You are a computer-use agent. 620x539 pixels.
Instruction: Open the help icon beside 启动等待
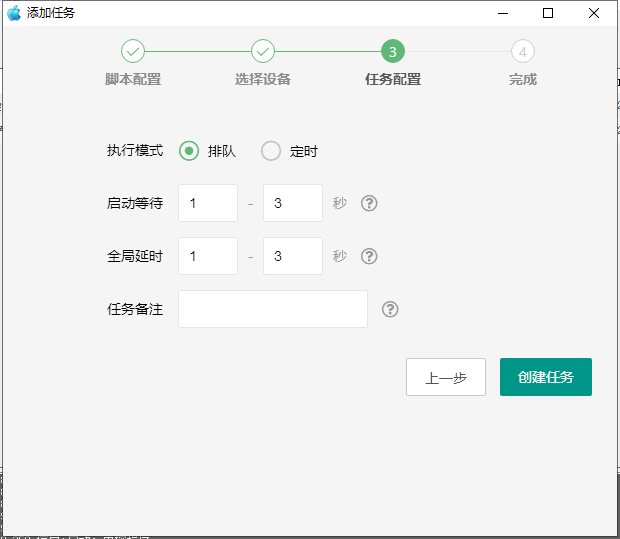tap(369, 203)
